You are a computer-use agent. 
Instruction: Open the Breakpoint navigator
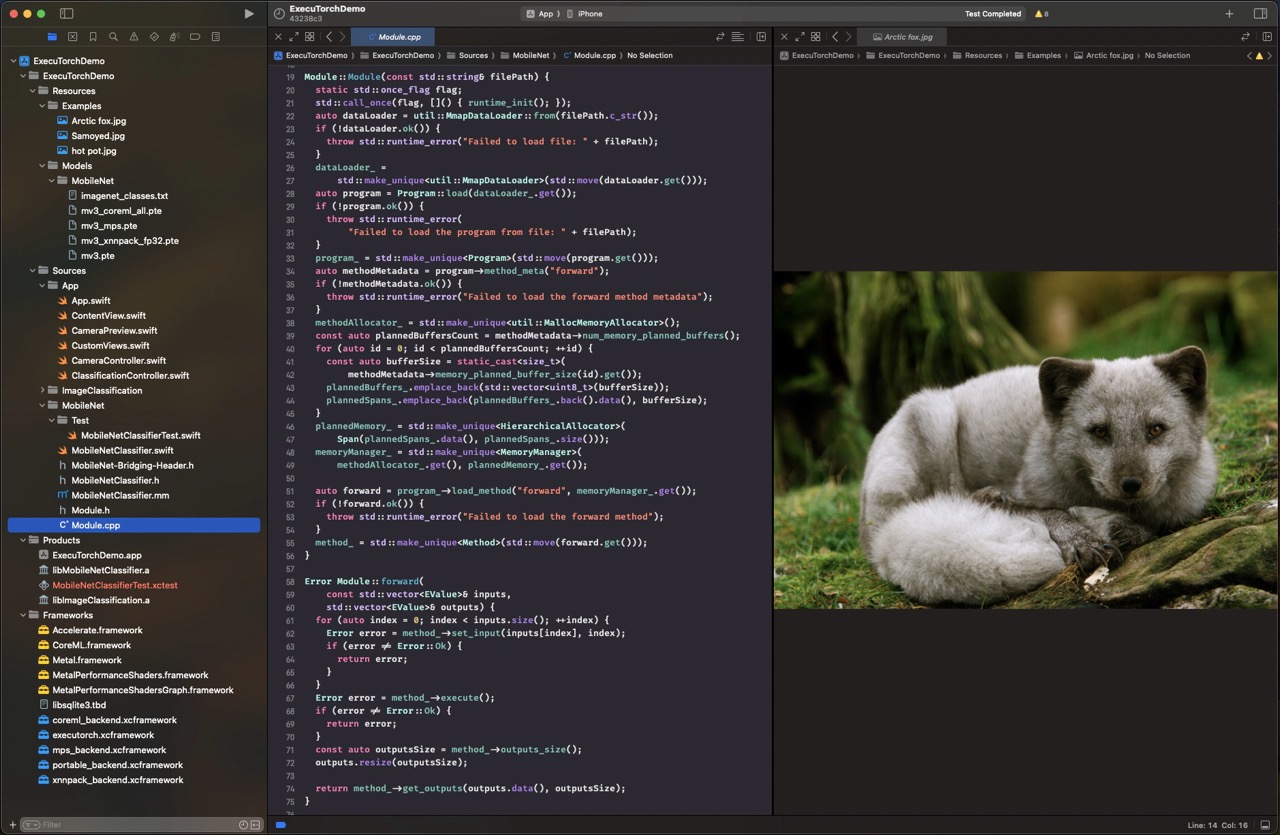click(195, 37)
